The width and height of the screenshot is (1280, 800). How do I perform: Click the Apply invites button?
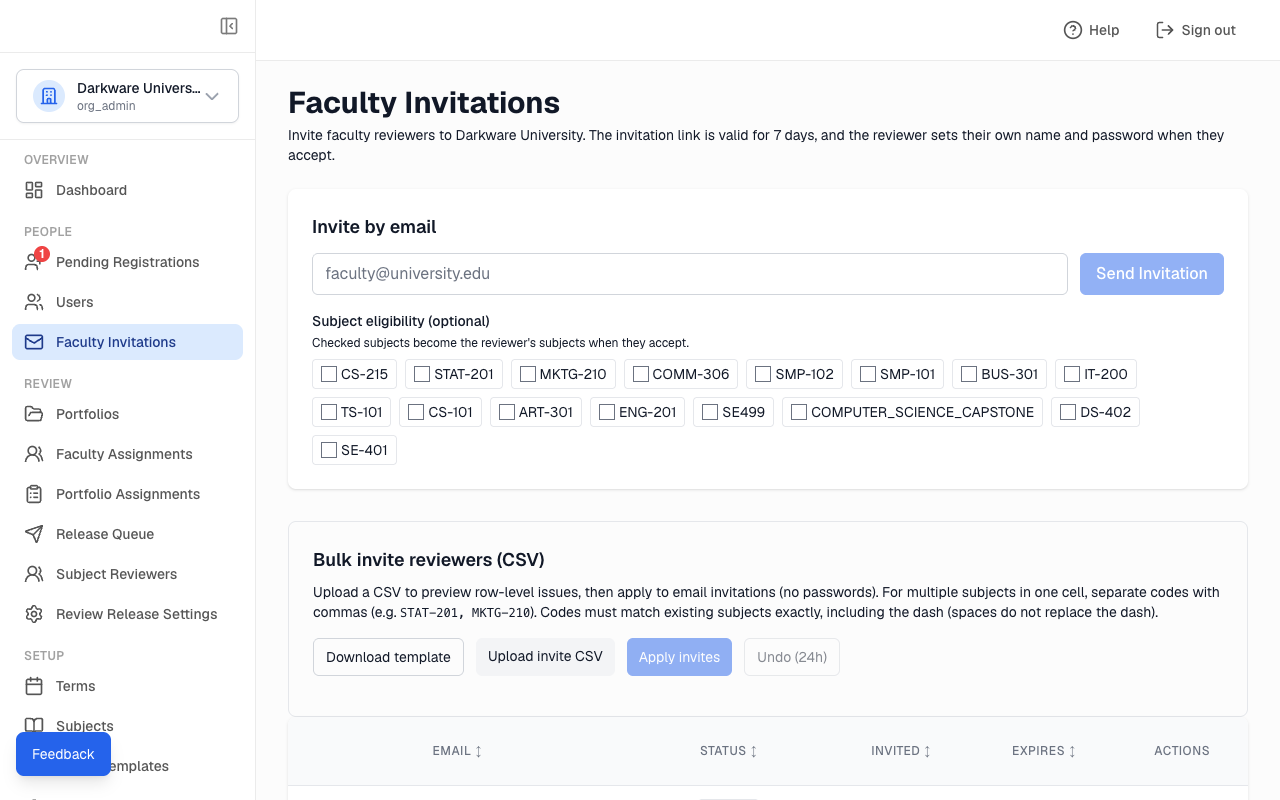pos(679,657)
